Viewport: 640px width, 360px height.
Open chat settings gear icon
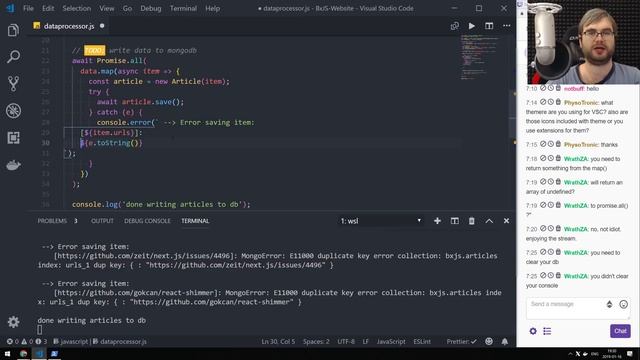pos(533,331)
